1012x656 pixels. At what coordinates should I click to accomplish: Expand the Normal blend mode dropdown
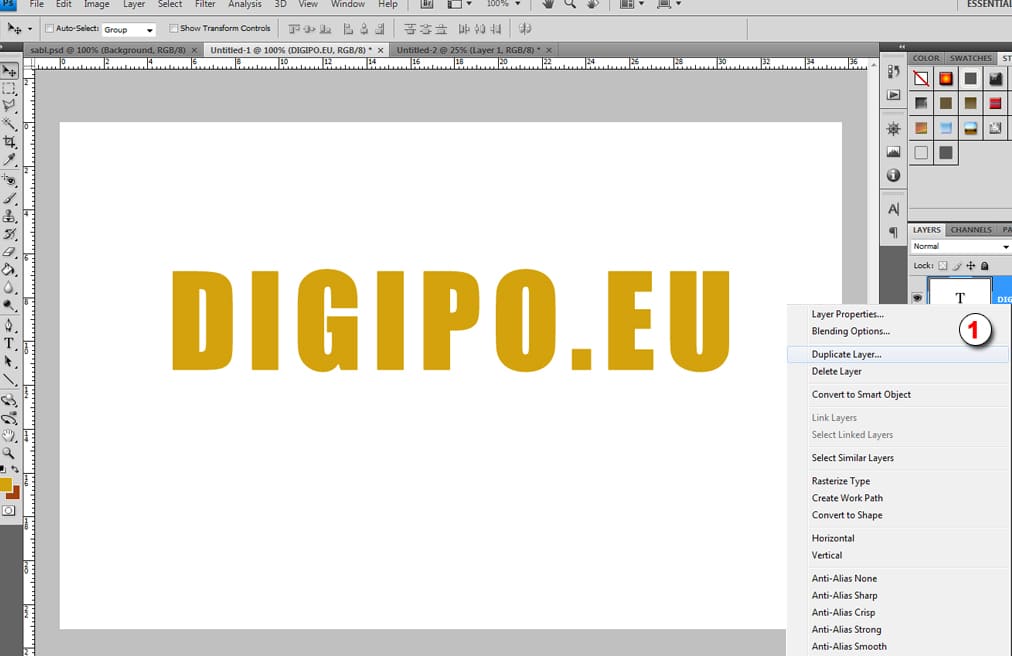(x=960, y=246)
